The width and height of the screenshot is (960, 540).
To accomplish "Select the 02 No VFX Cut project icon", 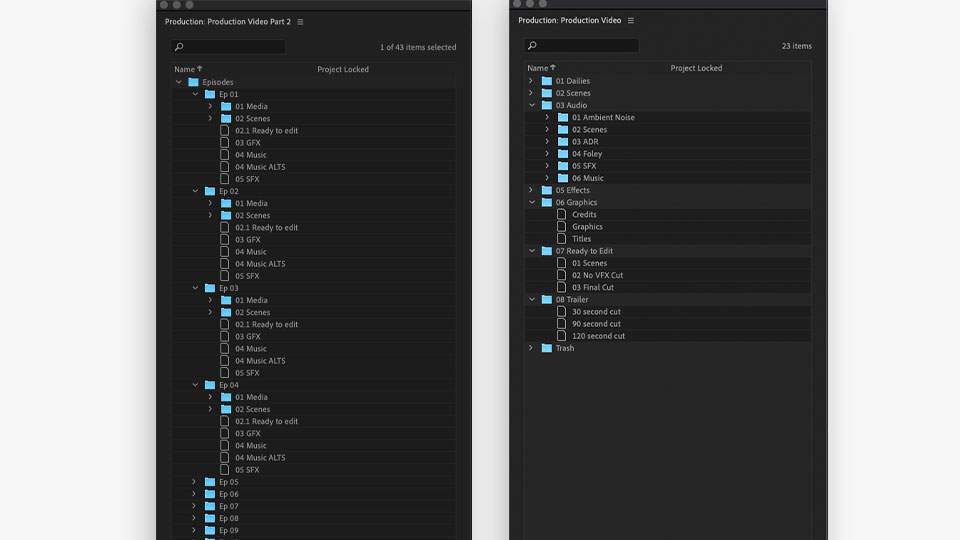I will pos(561,275).
